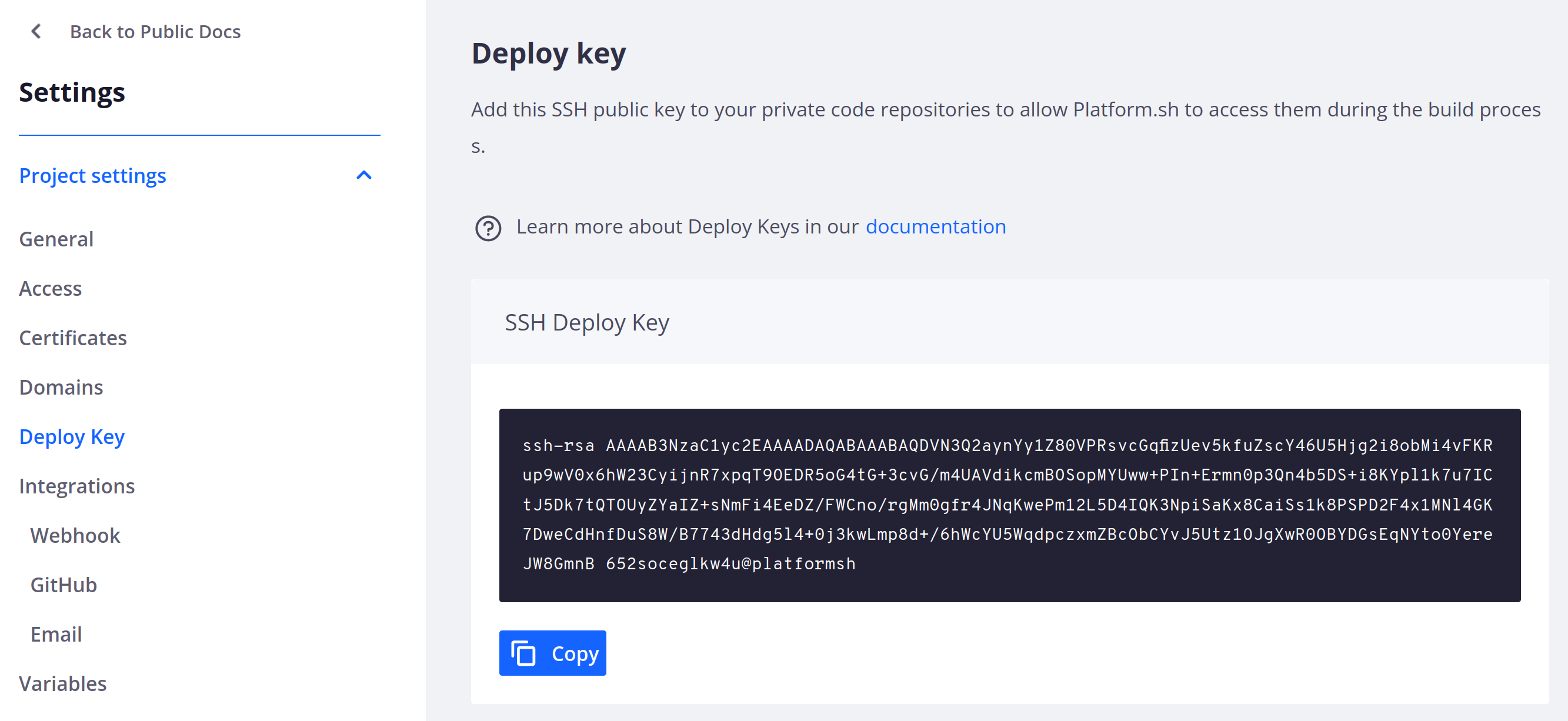Expand the Project settings section
Image resolution: width=1568 pixels, height=721 pixels.
click(x=365, y=176)
